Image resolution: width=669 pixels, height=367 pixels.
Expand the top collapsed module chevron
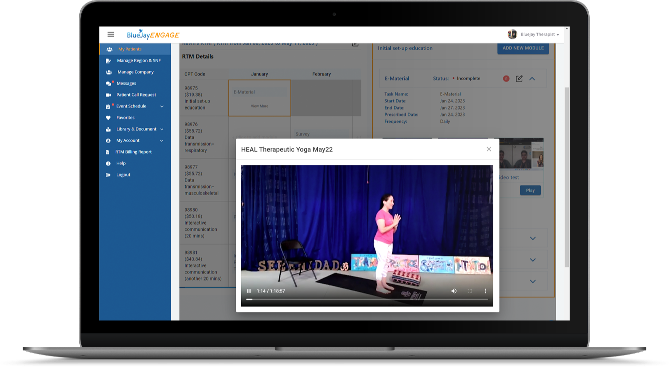[532, 239]
